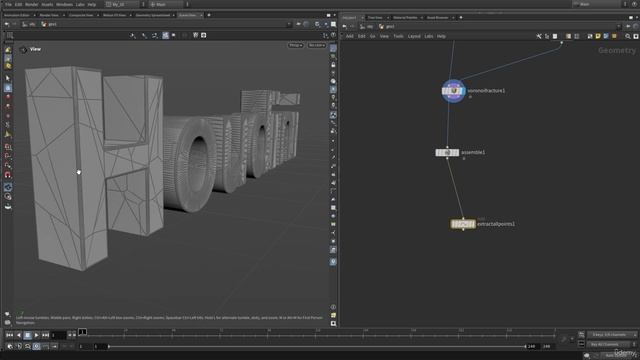
Task: Select the extractallpoints1 node
Action: (463, 224)
